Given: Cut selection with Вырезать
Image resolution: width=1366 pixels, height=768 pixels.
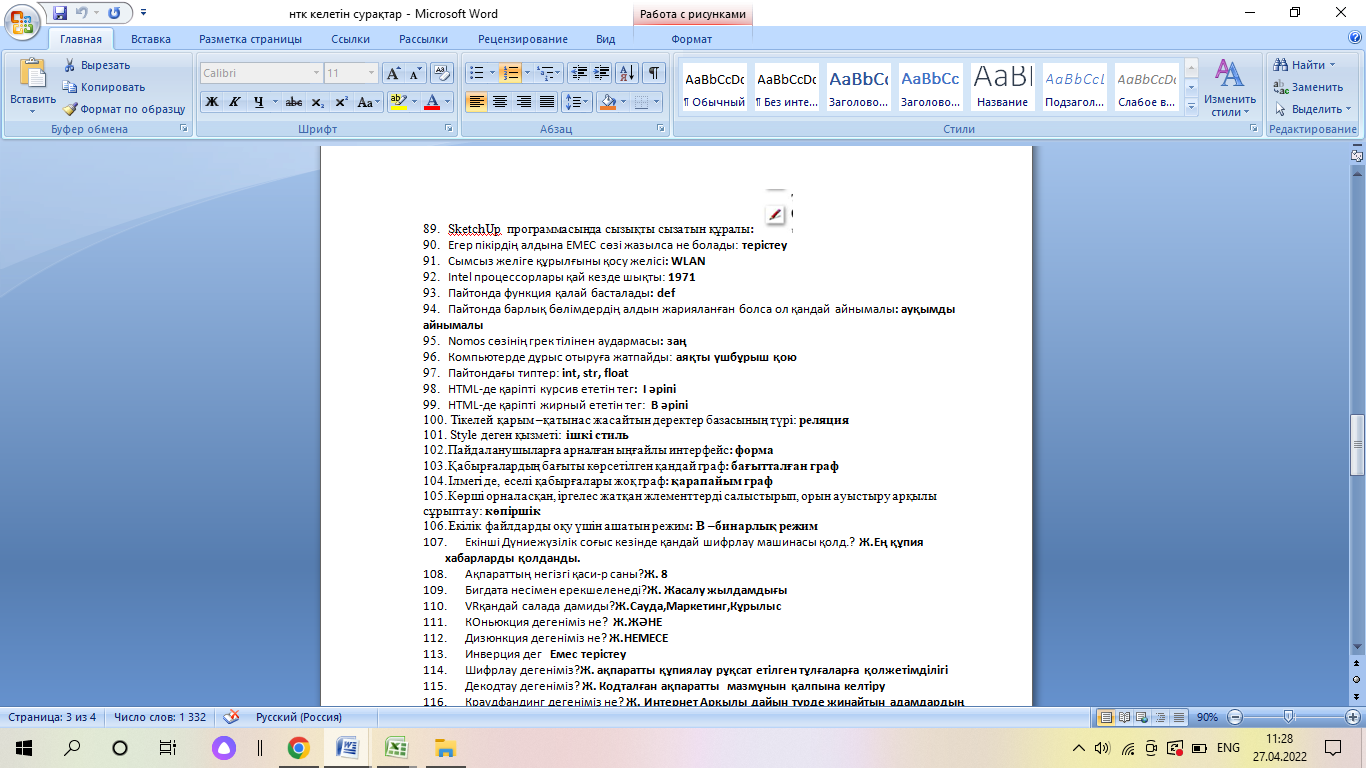Looking at the screenshot, I should click(97, 65).
